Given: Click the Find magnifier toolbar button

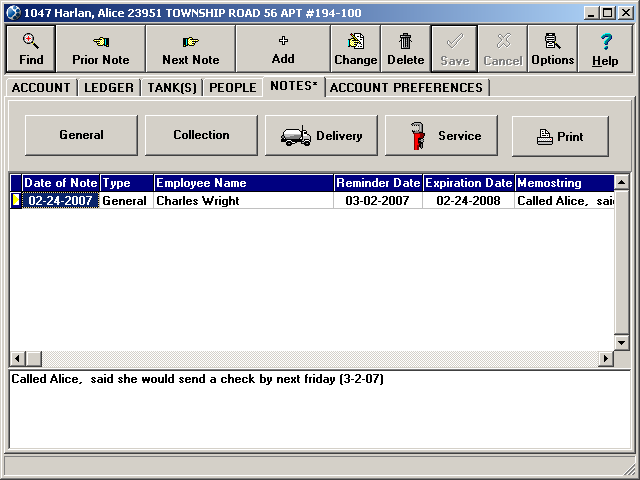Looking at the screenshot, I should 31,49.
